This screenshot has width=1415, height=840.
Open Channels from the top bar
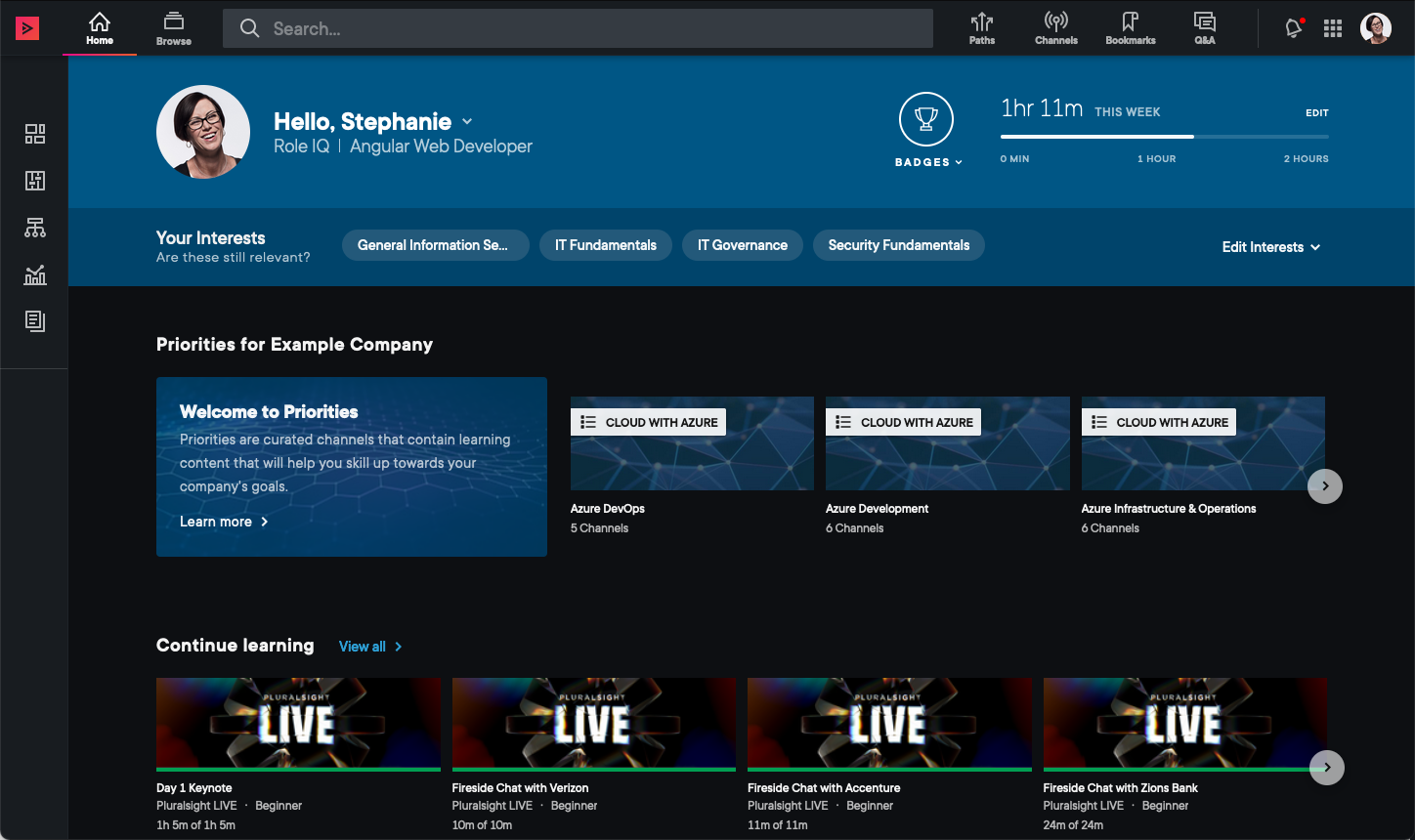click(1056, 28)
